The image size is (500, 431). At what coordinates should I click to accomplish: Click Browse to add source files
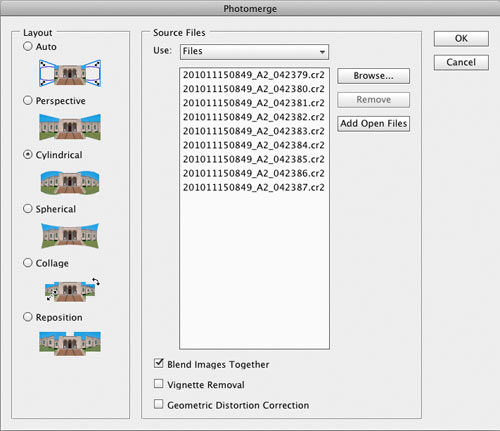pyautogui.click(x=373, y=76)
